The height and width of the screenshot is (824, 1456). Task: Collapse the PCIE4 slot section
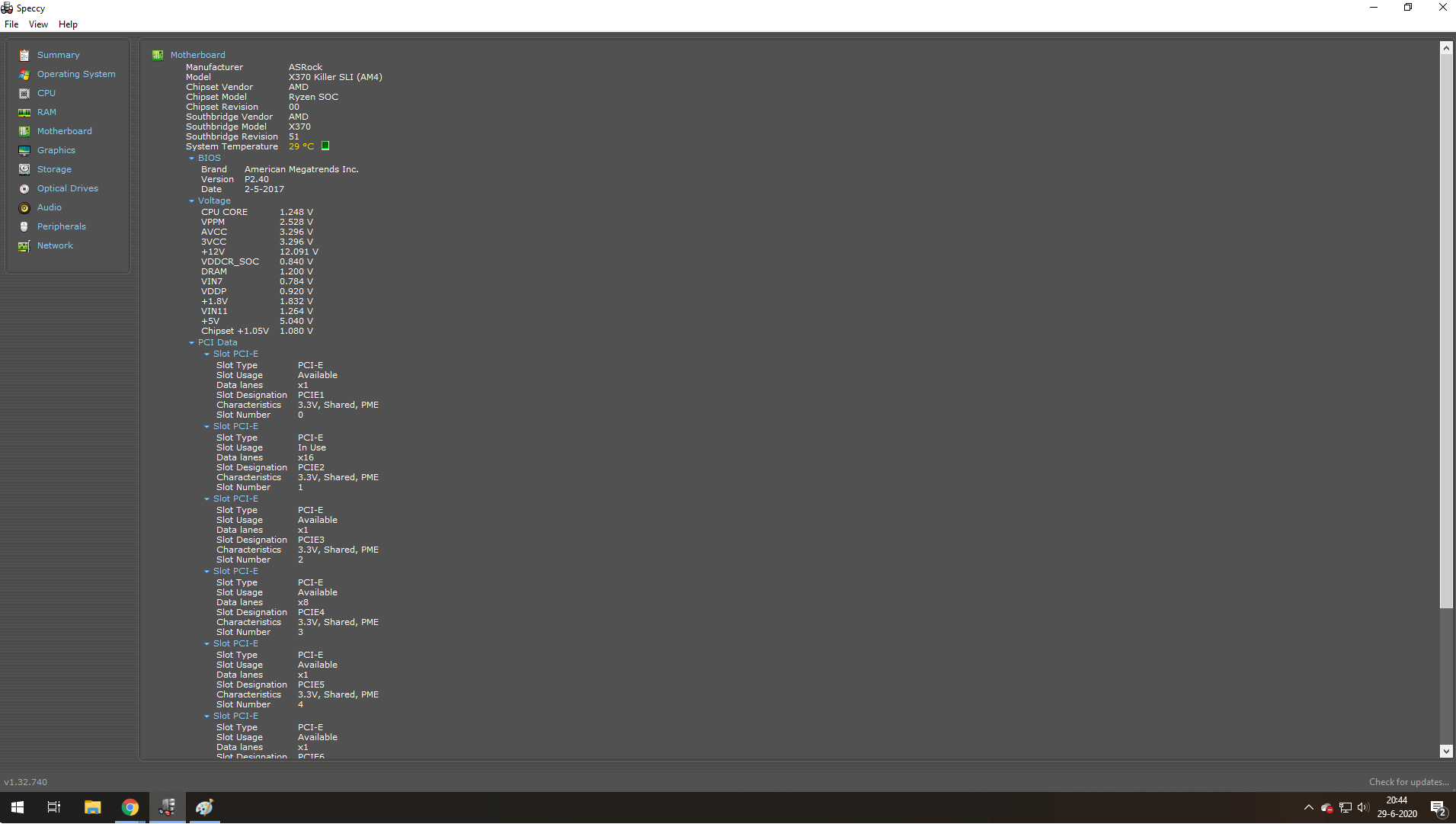pos(206,572)
